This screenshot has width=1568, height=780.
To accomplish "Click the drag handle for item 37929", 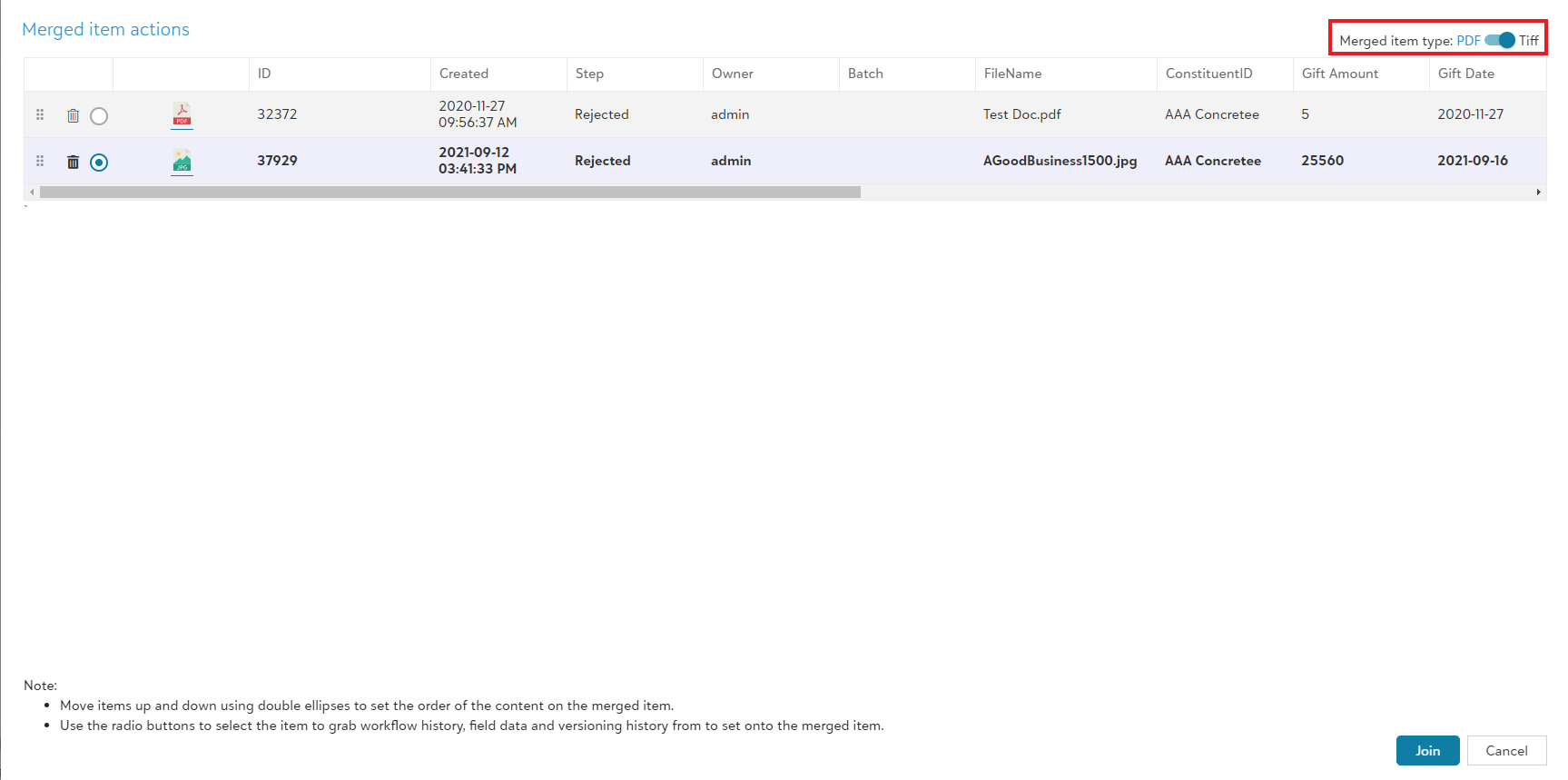I will pos(40,161).
